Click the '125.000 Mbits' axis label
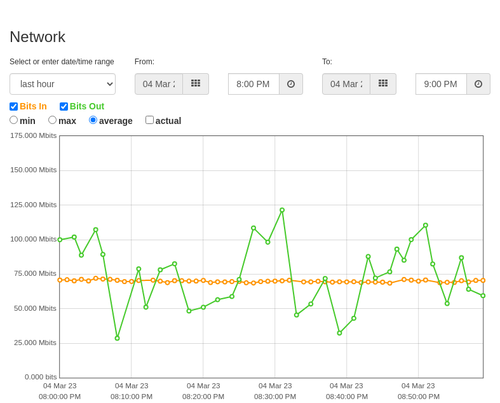The width and height of the screenshot is (500, 403). click(x=33, y=205)
